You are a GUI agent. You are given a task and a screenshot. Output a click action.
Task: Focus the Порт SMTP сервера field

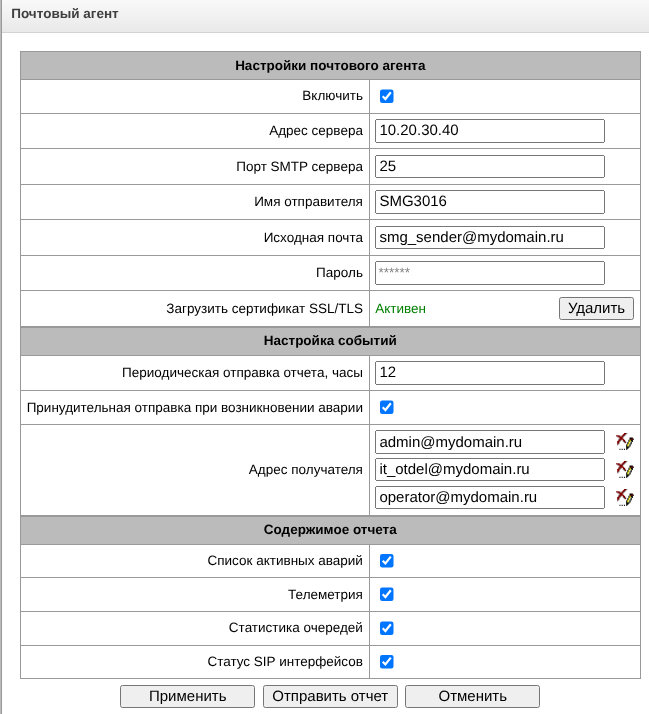coord(490,166)
